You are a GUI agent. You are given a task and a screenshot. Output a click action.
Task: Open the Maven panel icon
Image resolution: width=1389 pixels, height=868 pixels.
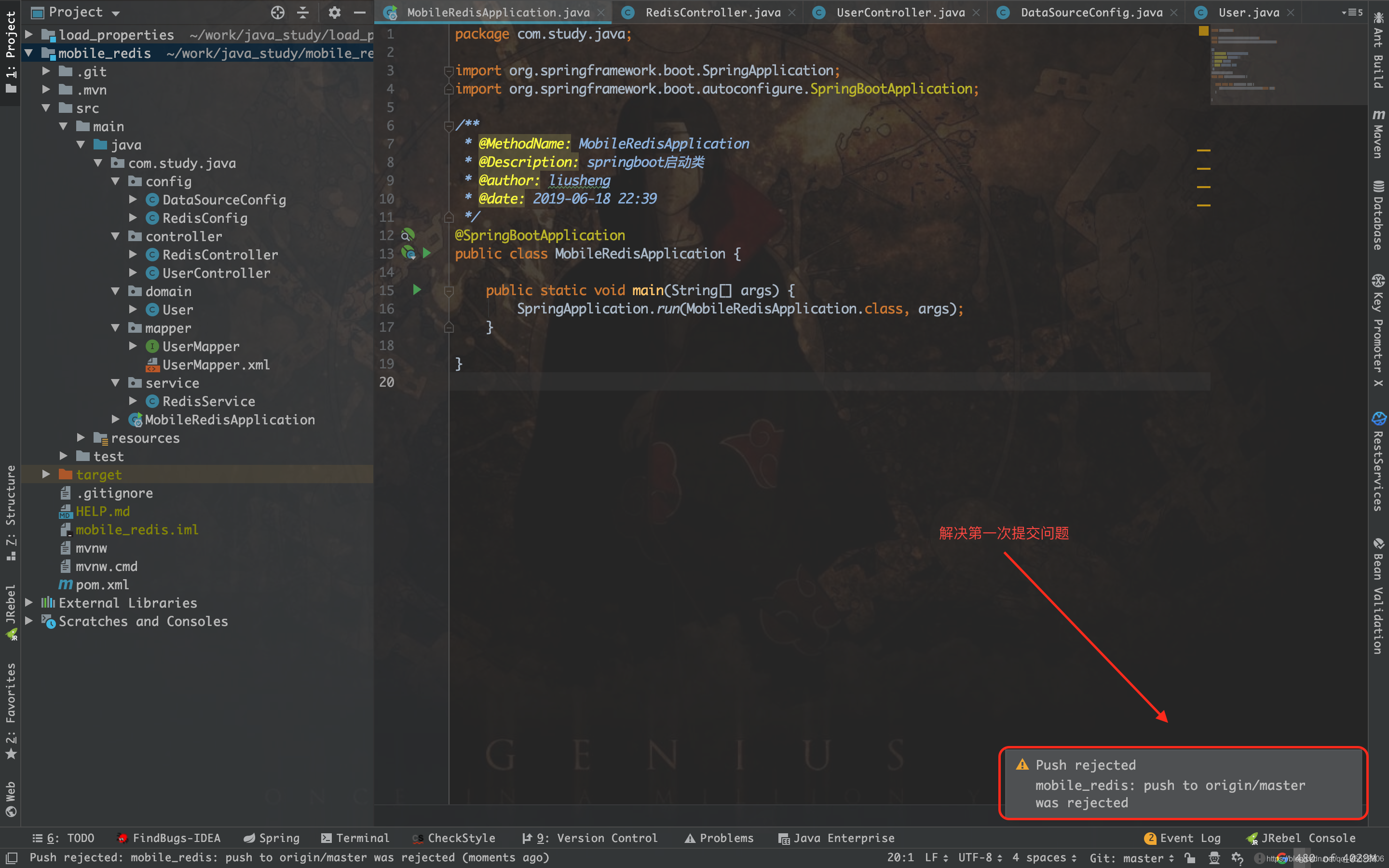[x=1378, y=148]
